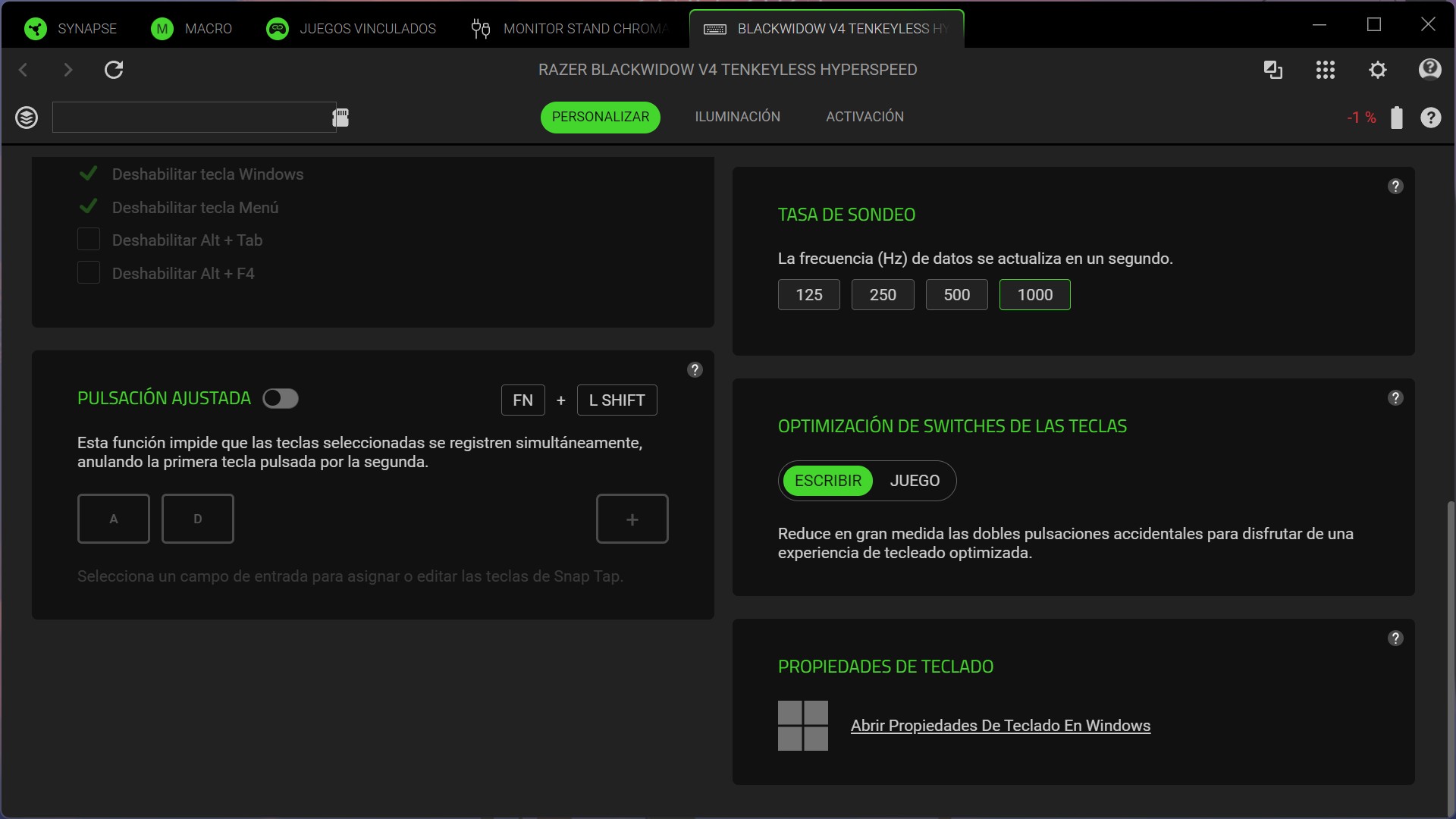Image resolution: width=1456 pixels, height=819 pixels.
Task: Open the Activación tab
Action: [865, 117]
